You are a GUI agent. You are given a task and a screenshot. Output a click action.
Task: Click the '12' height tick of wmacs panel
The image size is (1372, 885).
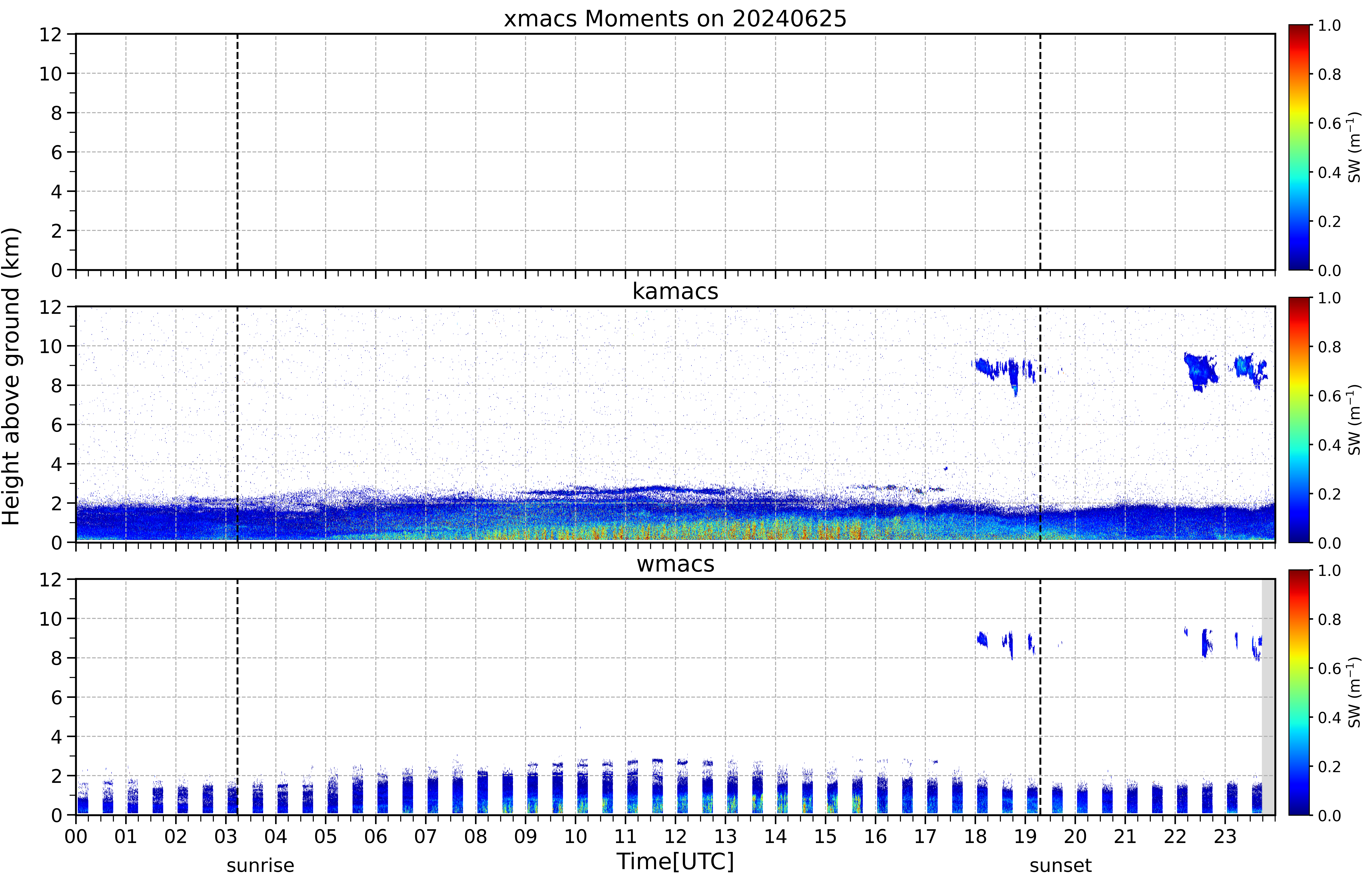pyautogui.click(x=51, y=579)
